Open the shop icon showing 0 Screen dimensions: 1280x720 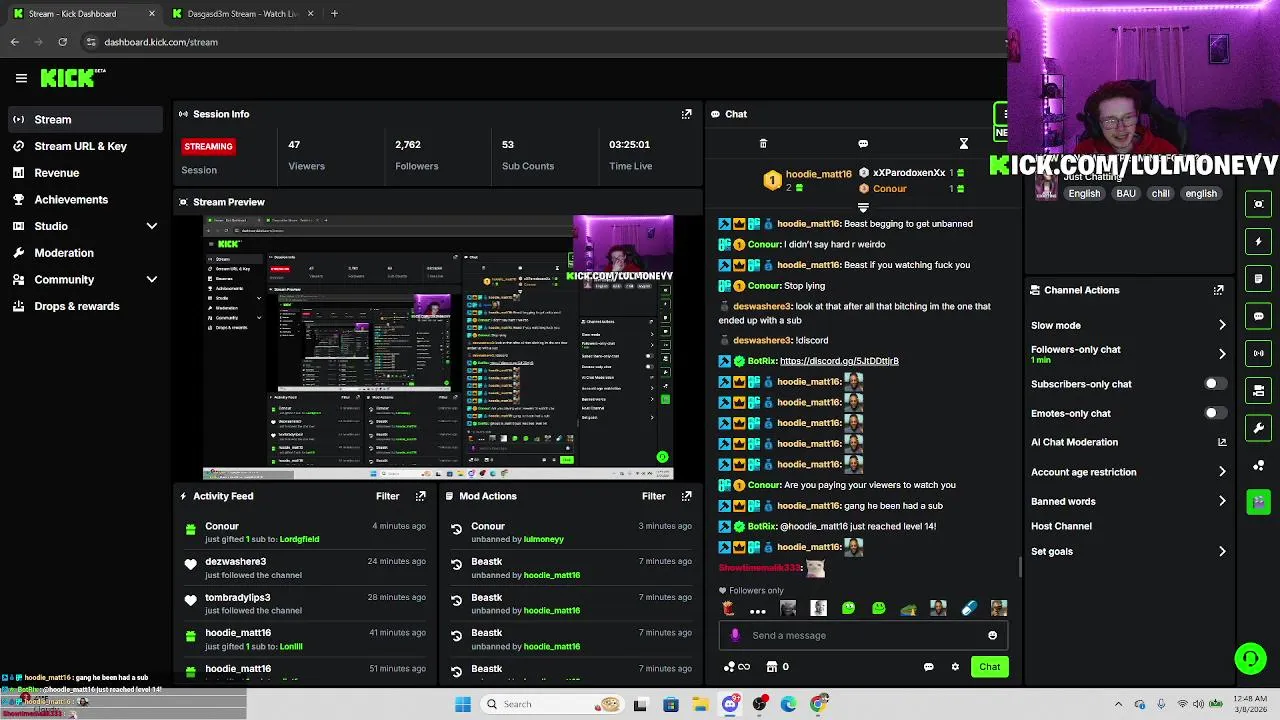pyautogui.click(x=777, y=667)
